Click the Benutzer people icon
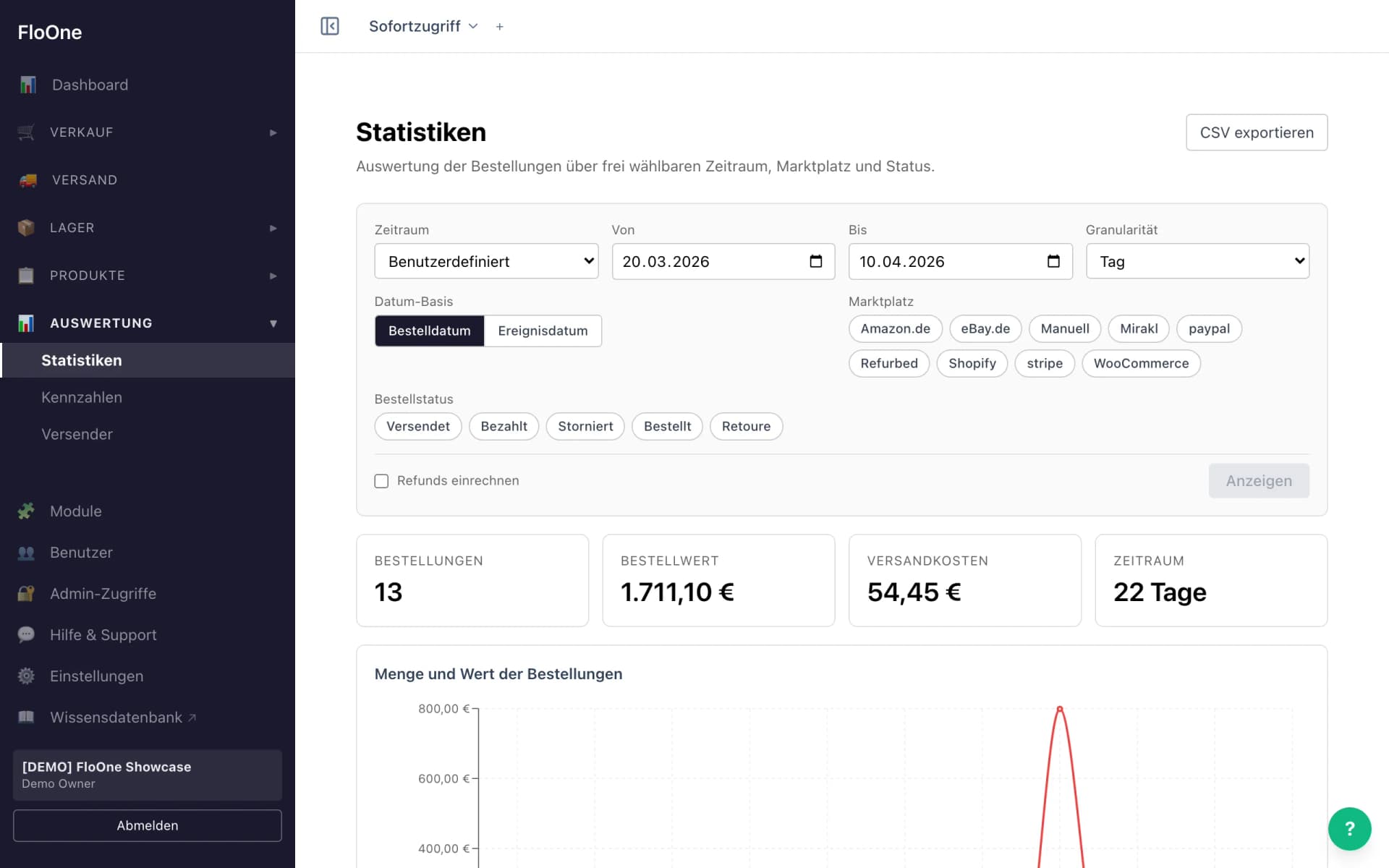Screen dimensions: 1389x868 (26, 553)
